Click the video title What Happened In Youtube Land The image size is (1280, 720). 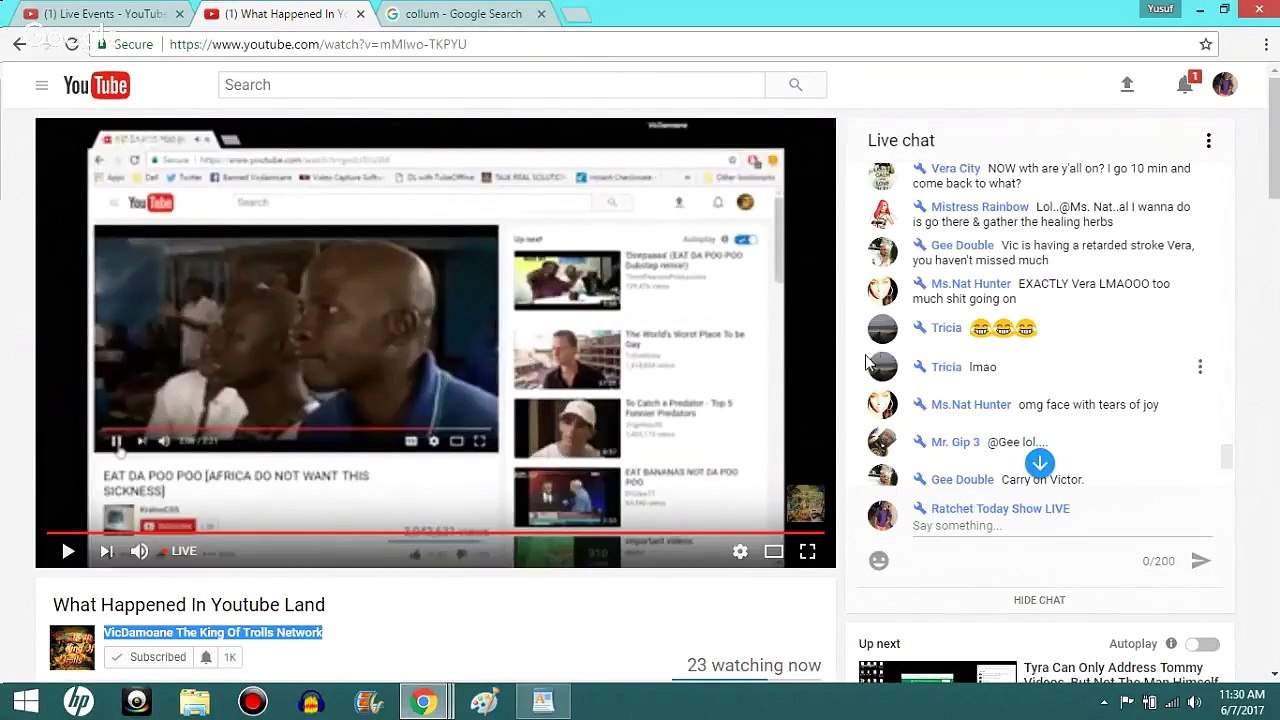189,605
